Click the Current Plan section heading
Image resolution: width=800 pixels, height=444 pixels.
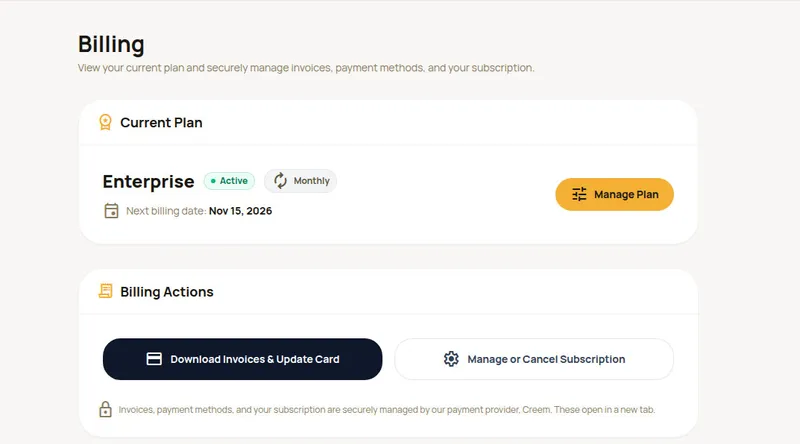tap(161, 122)
